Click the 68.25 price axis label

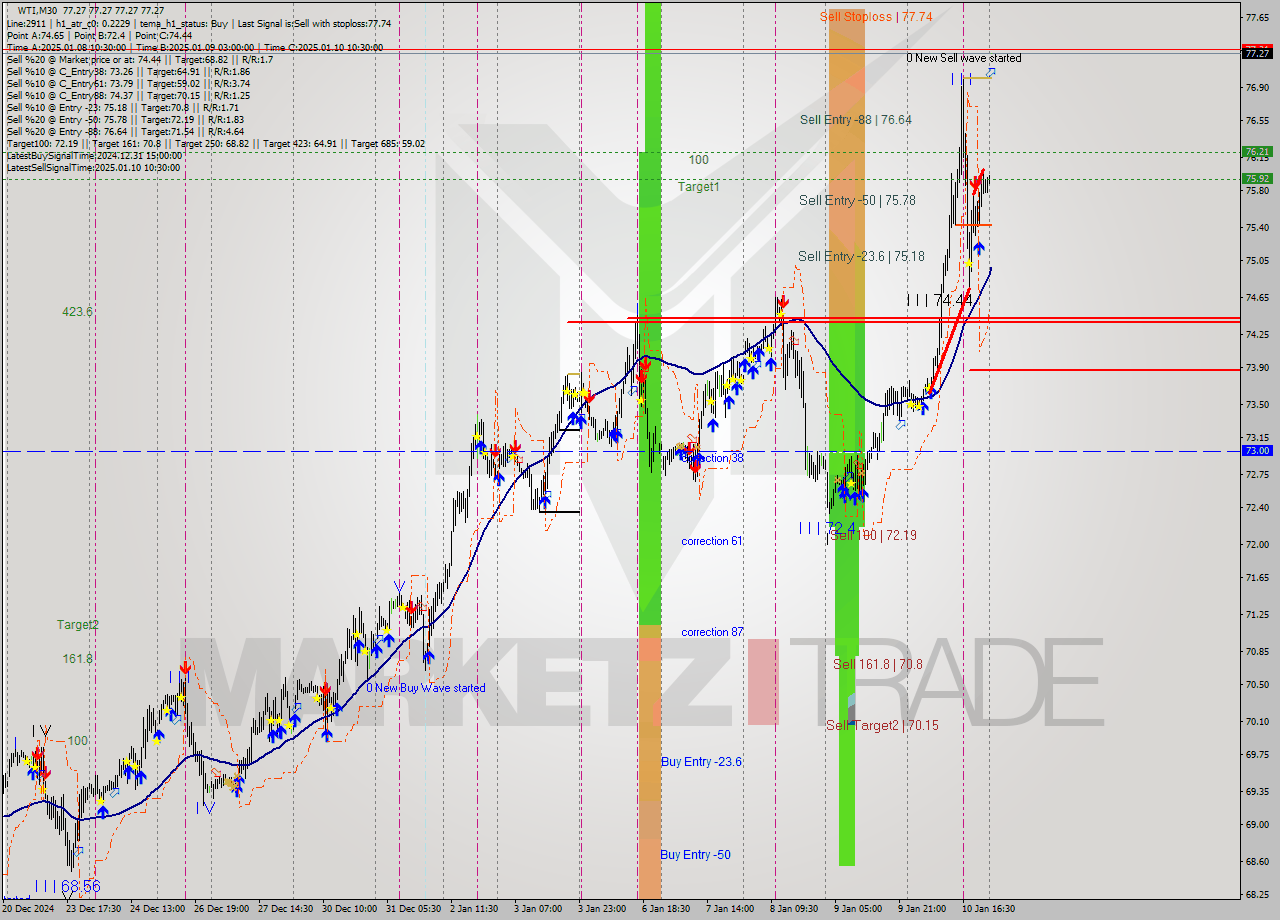tap(1257, 895)
